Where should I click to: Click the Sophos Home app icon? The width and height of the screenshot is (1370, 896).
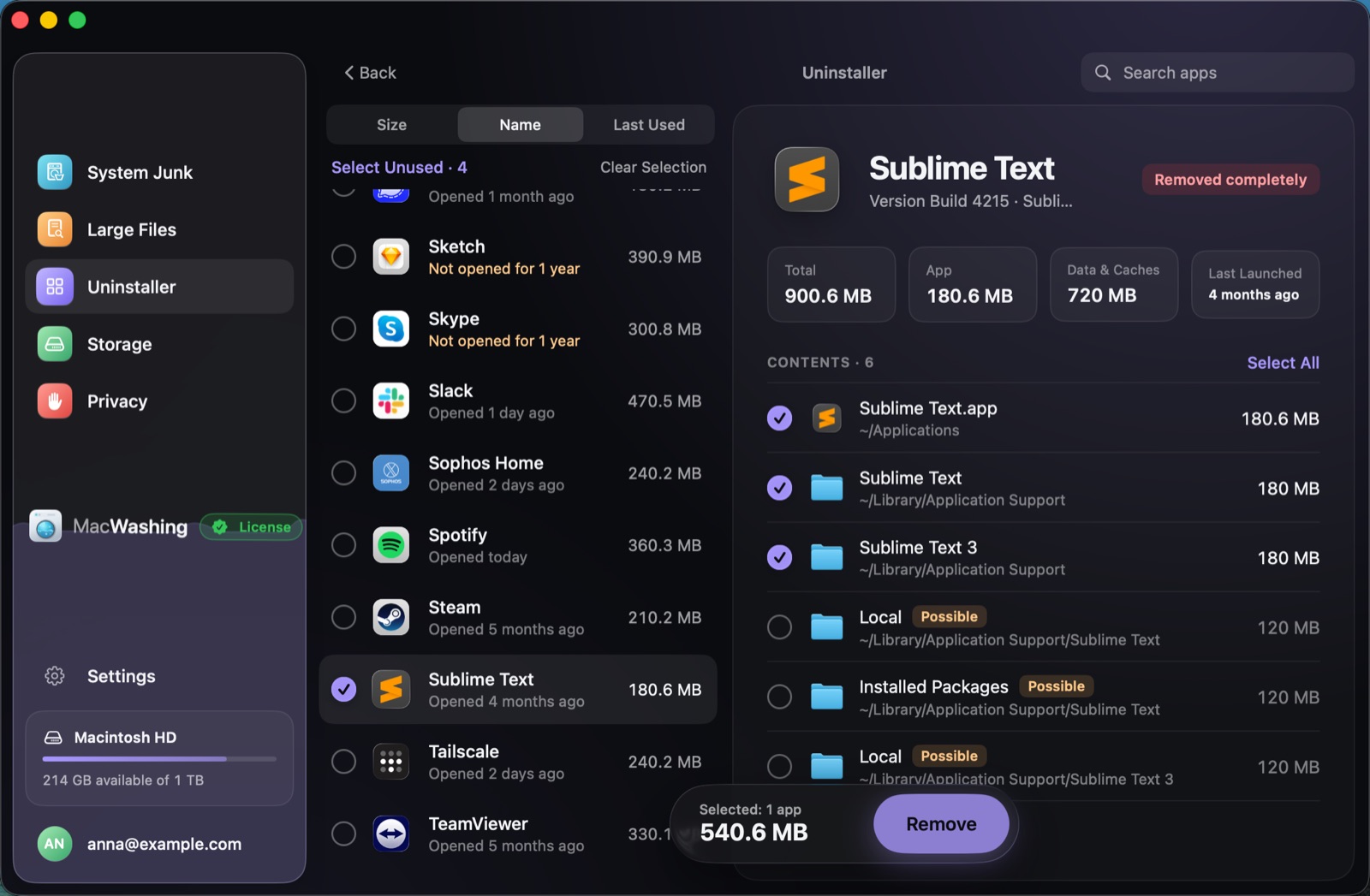[391, 472]
